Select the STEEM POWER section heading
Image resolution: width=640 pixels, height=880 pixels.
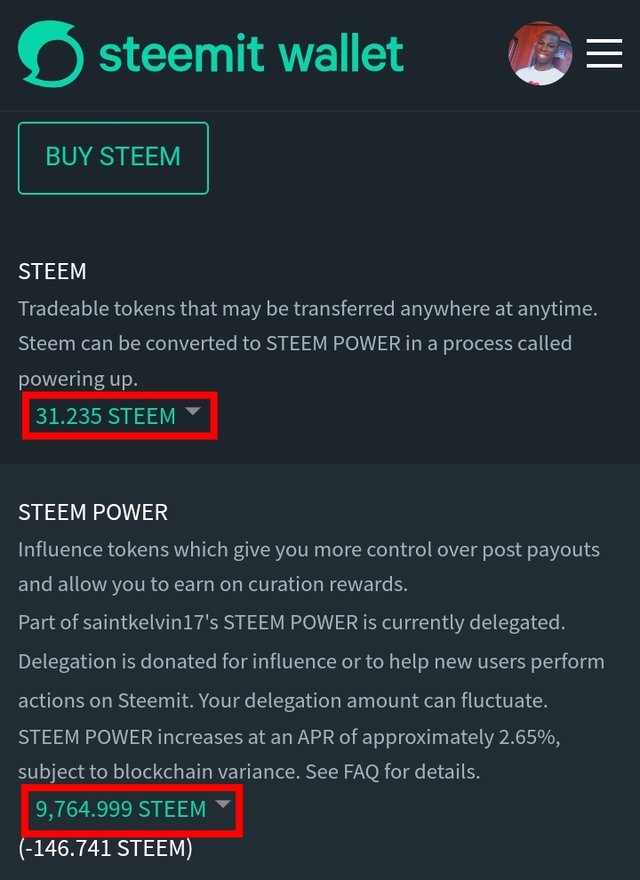point(93,512)
